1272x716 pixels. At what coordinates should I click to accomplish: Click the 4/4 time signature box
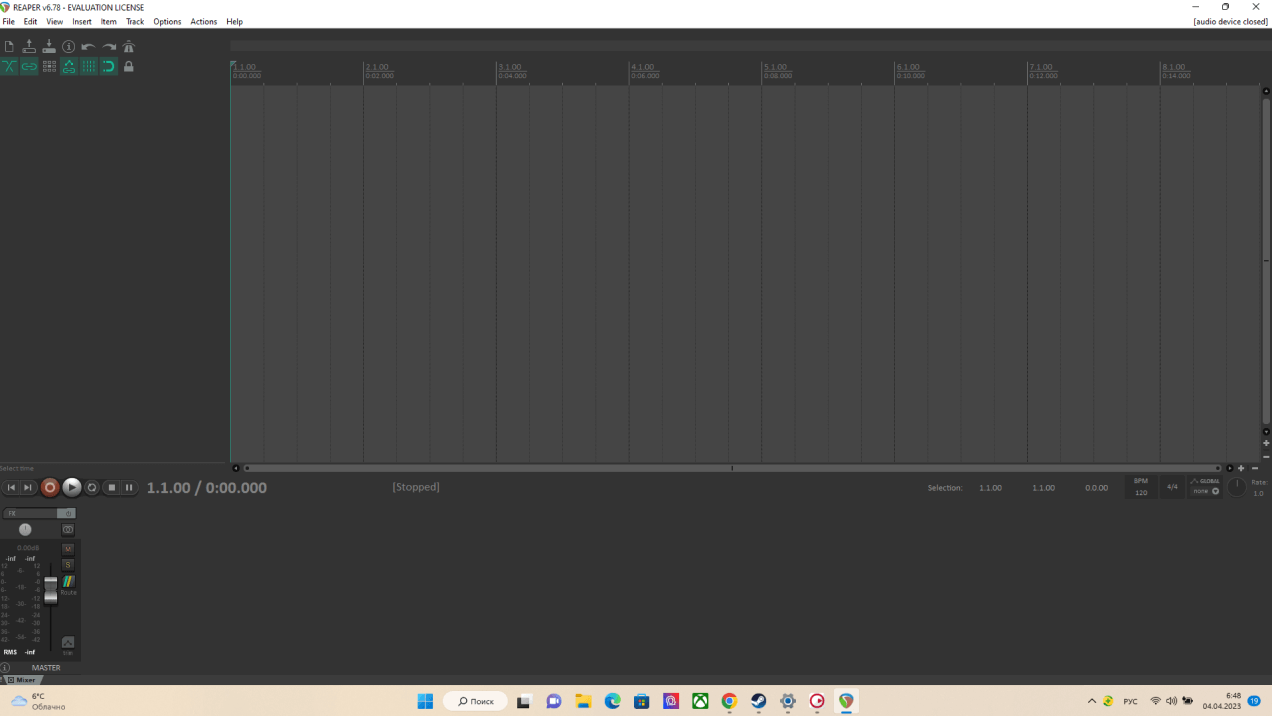tap(1172, 487)
